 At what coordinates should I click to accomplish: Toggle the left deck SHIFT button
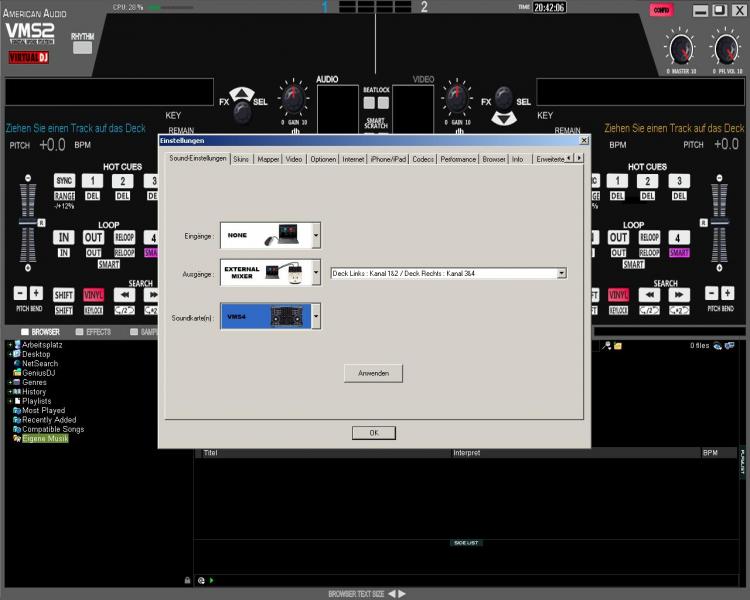tap(64, 295)
